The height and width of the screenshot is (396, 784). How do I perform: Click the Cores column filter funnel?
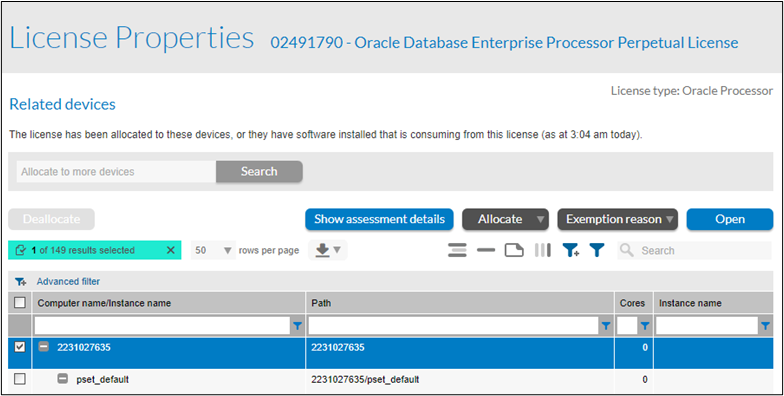pos(645,326)
